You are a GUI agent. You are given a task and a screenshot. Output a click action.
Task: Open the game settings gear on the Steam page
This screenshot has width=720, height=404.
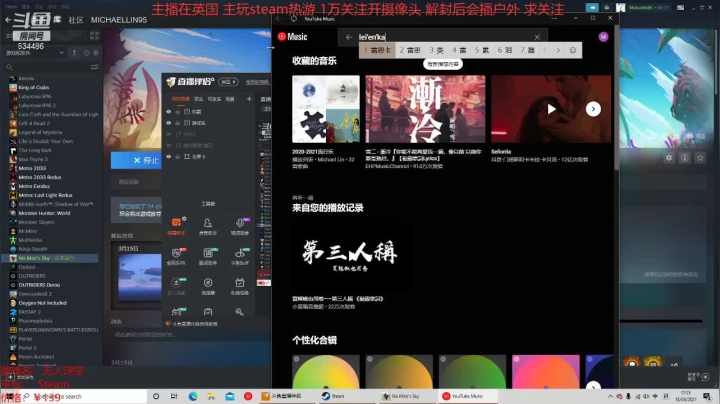point(669,157)
